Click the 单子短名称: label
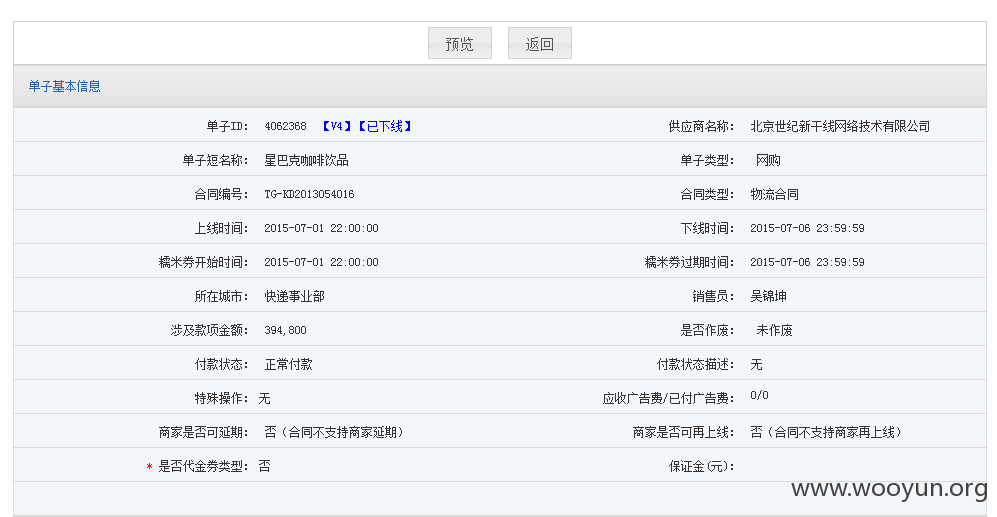 [216, 160]
